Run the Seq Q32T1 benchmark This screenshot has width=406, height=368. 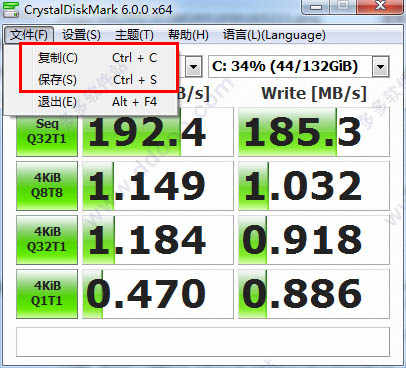click(47, 132)
